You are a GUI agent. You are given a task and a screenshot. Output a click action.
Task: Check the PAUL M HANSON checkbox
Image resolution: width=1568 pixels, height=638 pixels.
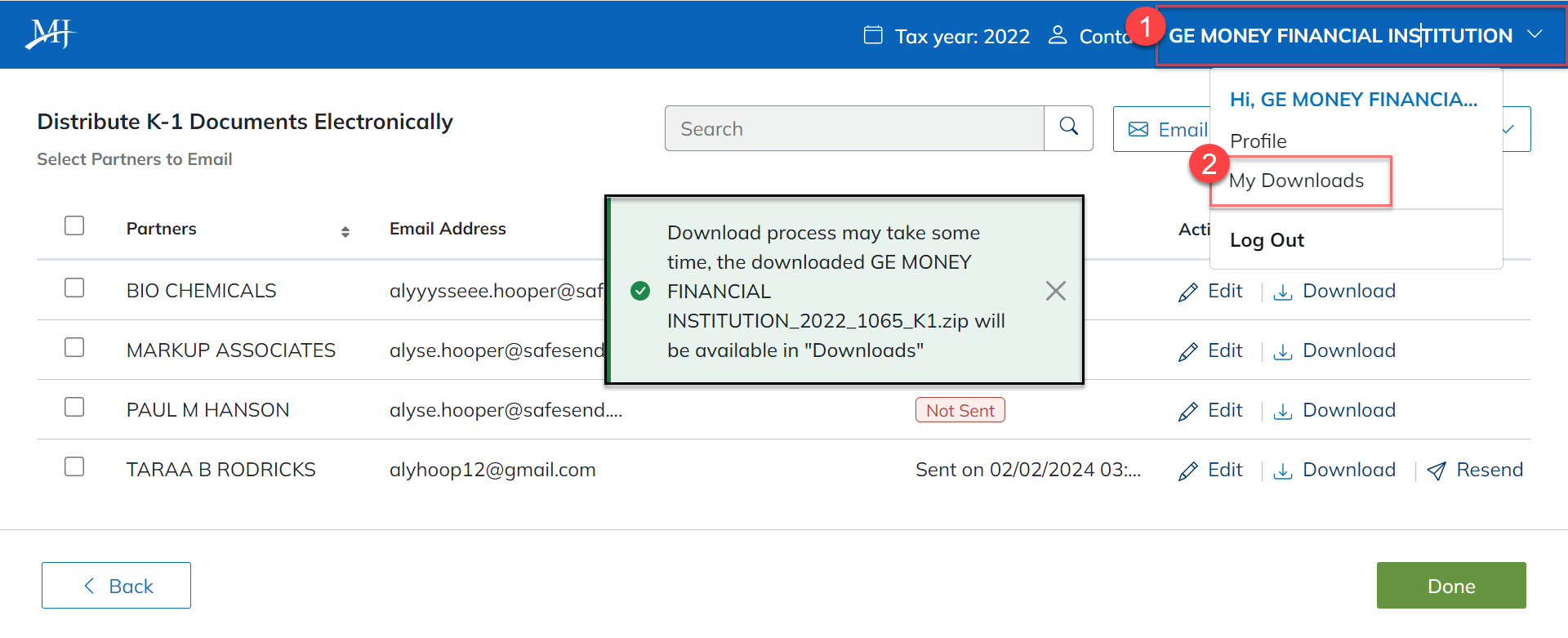(74, 407)
